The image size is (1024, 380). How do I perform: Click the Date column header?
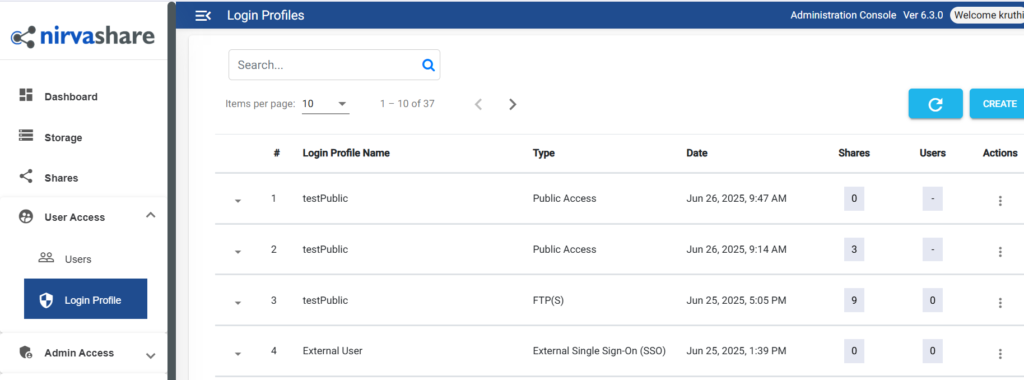tap(697, 153)
